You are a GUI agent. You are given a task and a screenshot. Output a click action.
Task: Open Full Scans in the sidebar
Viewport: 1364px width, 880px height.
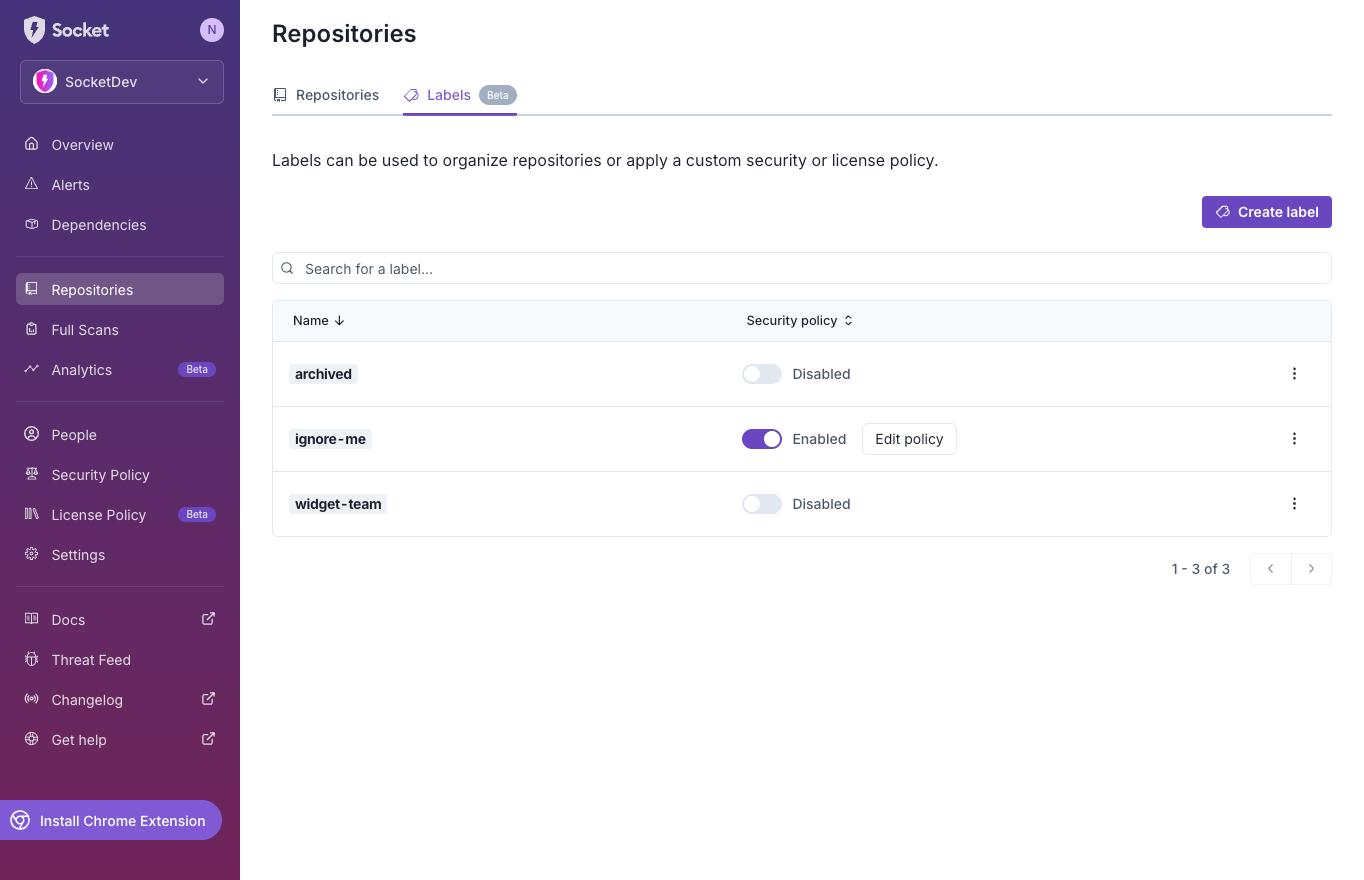click(85, 330)
